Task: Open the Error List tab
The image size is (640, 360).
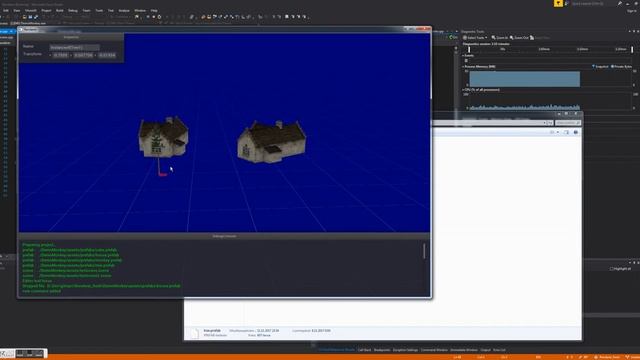Action: (499, 350)
